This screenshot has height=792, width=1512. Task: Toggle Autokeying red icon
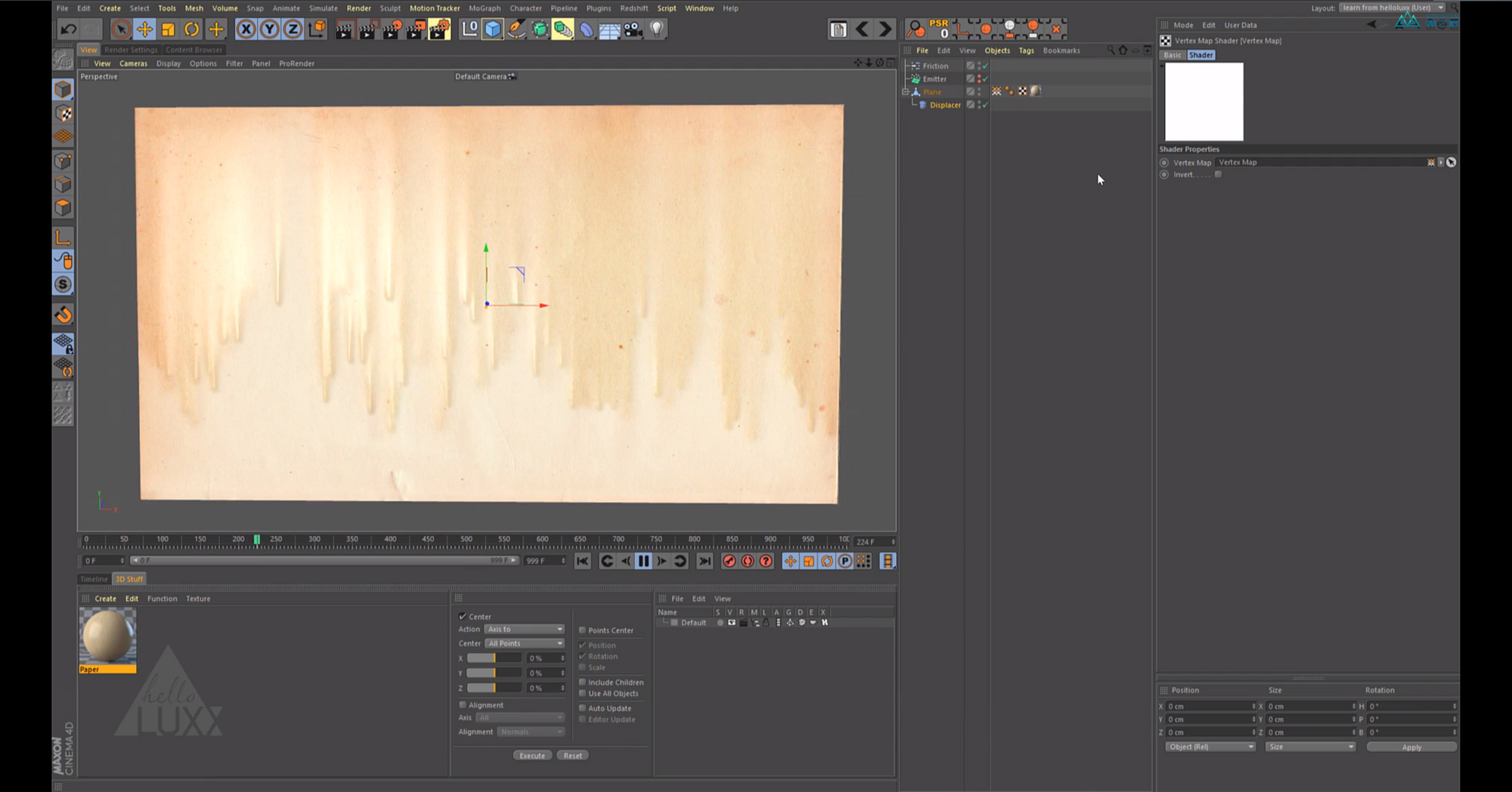(x=748, y=561)
